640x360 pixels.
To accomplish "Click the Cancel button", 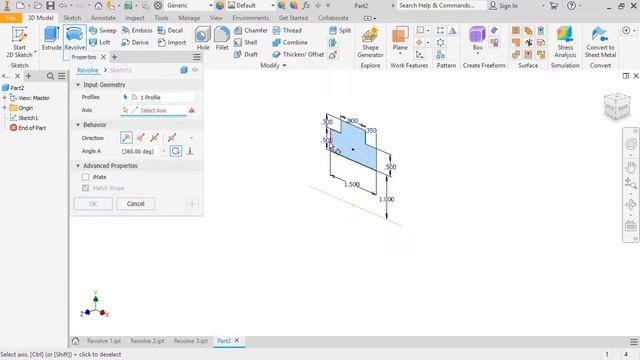I will (x=136, y=204).
